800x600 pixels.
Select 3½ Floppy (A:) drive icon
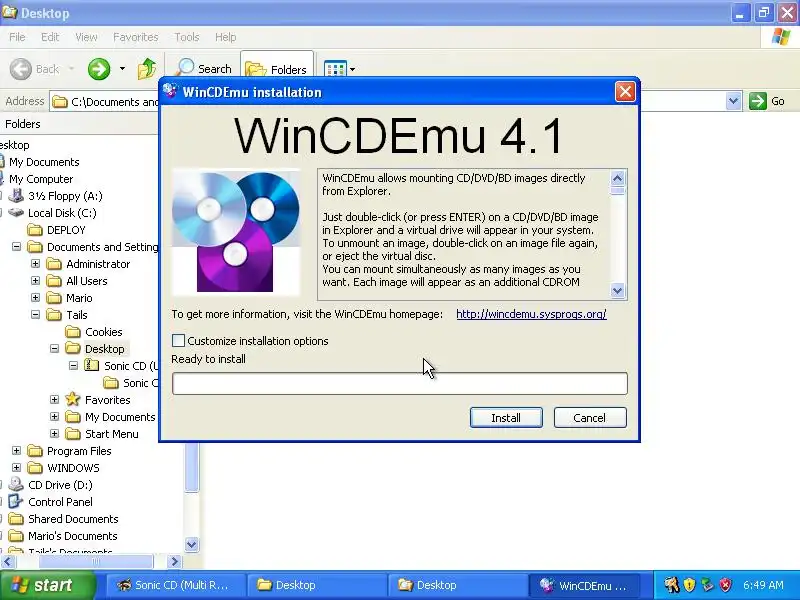16,196
